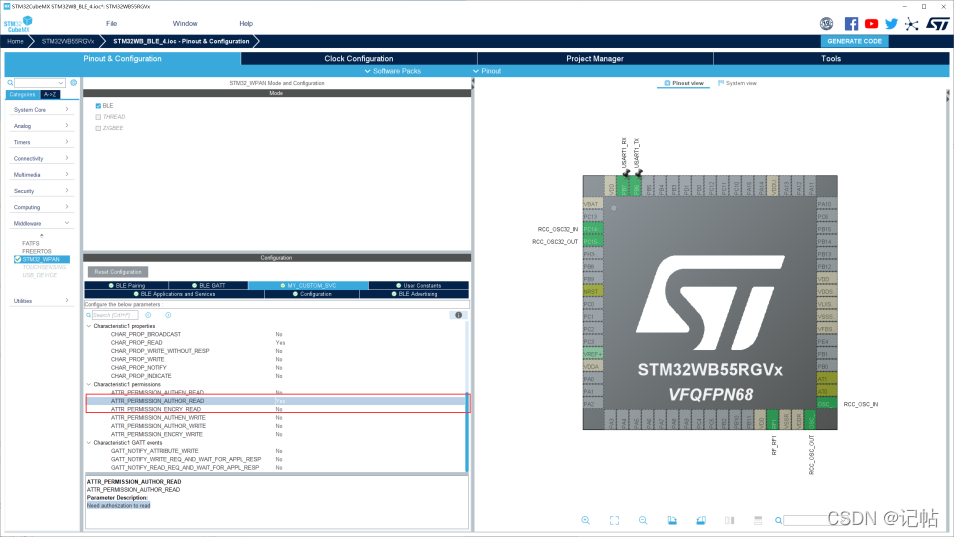Expand System Core category

40,110
